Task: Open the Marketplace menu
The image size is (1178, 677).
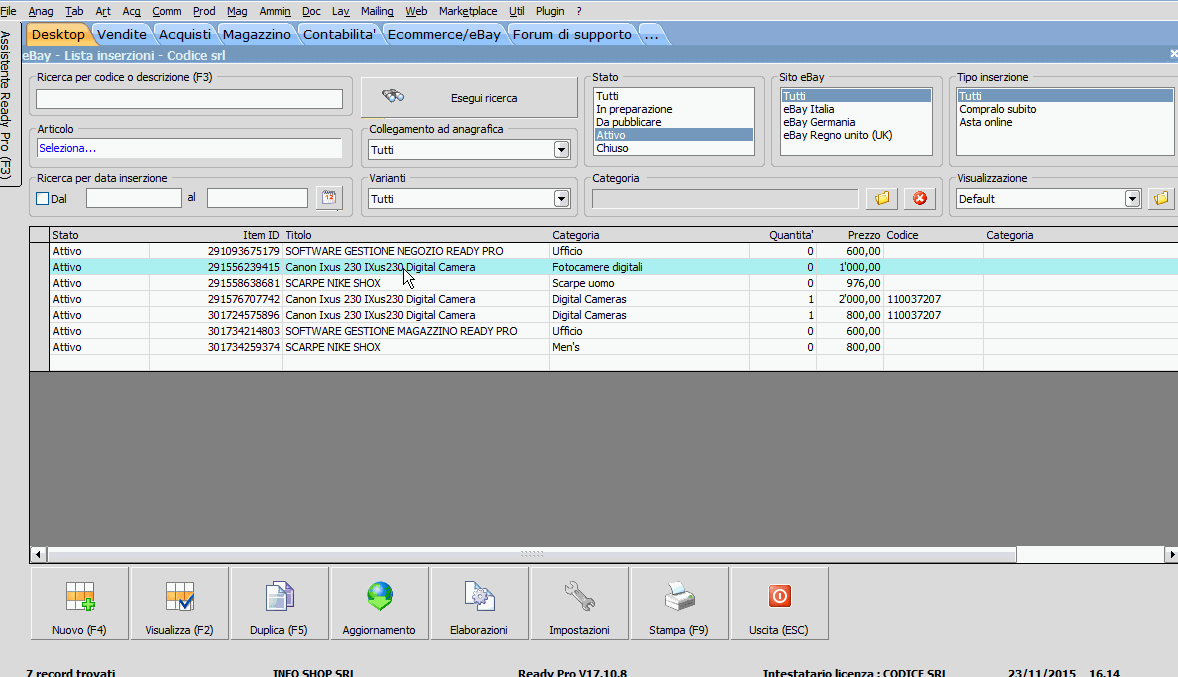Action: 467,11
